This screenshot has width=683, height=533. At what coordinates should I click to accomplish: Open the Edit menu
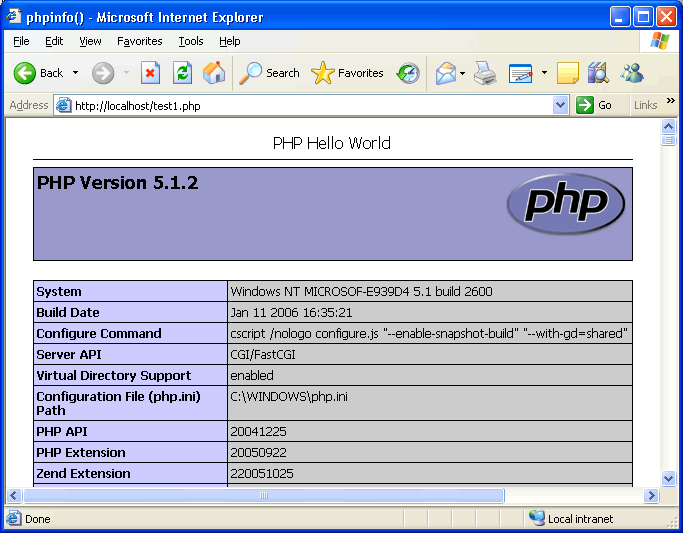54,41
